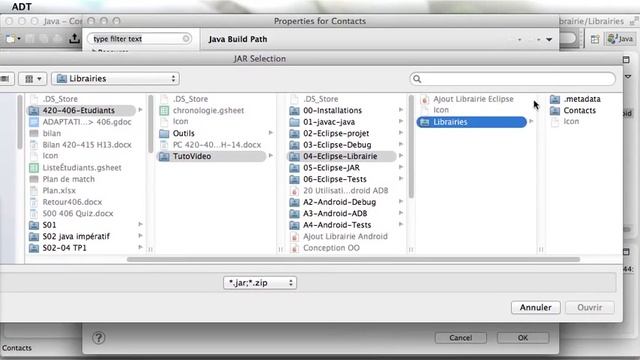The height and width of the screenshot is (360, 640).
Task: Expand the 05-Eclipse-JAR folder arrow
Action: pyautogui.click(x=401, y=167)
